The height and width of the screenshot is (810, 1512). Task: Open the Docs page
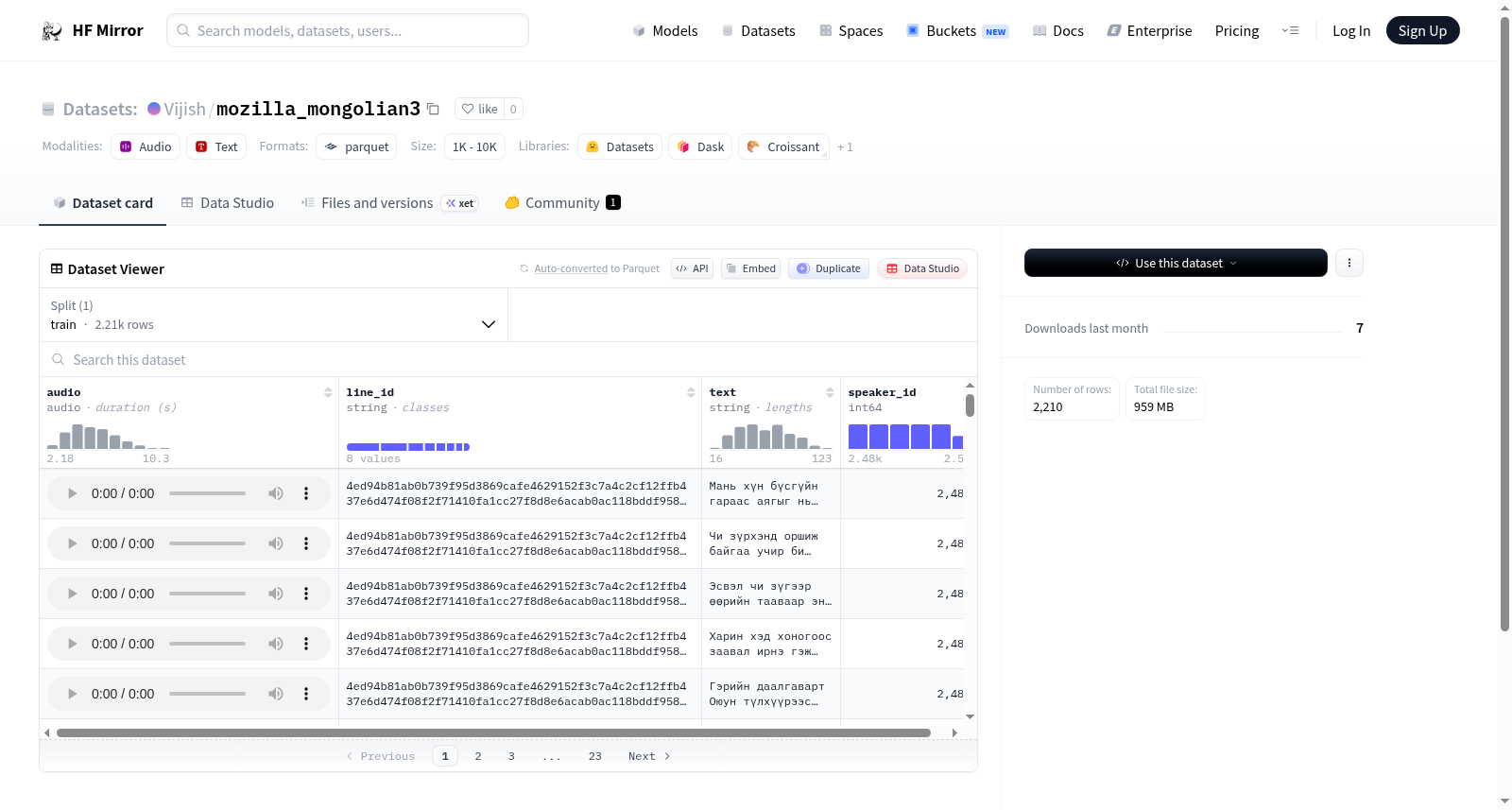[x=1057, y=31]
